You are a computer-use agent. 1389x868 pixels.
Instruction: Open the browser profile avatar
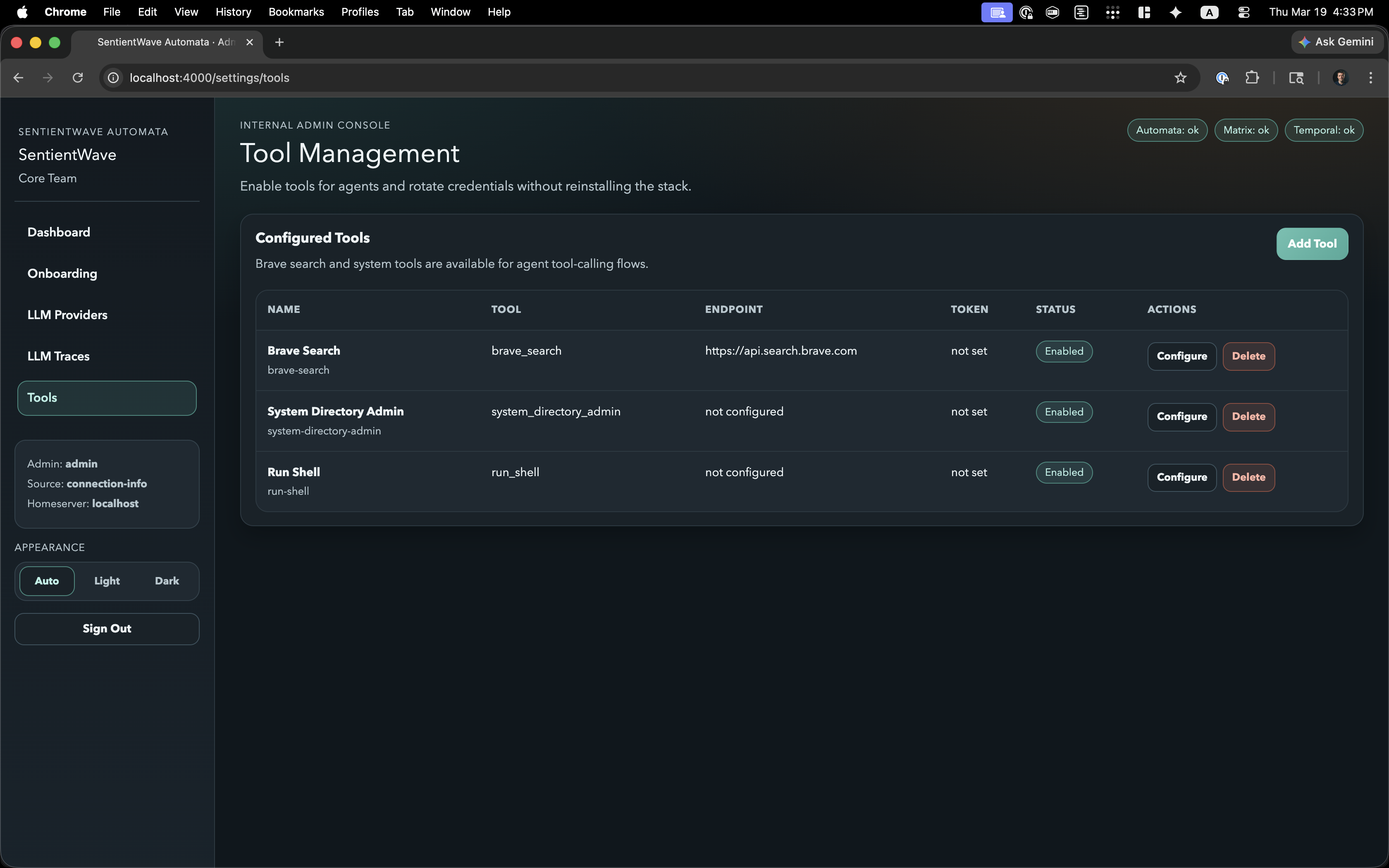point(1341,78)
